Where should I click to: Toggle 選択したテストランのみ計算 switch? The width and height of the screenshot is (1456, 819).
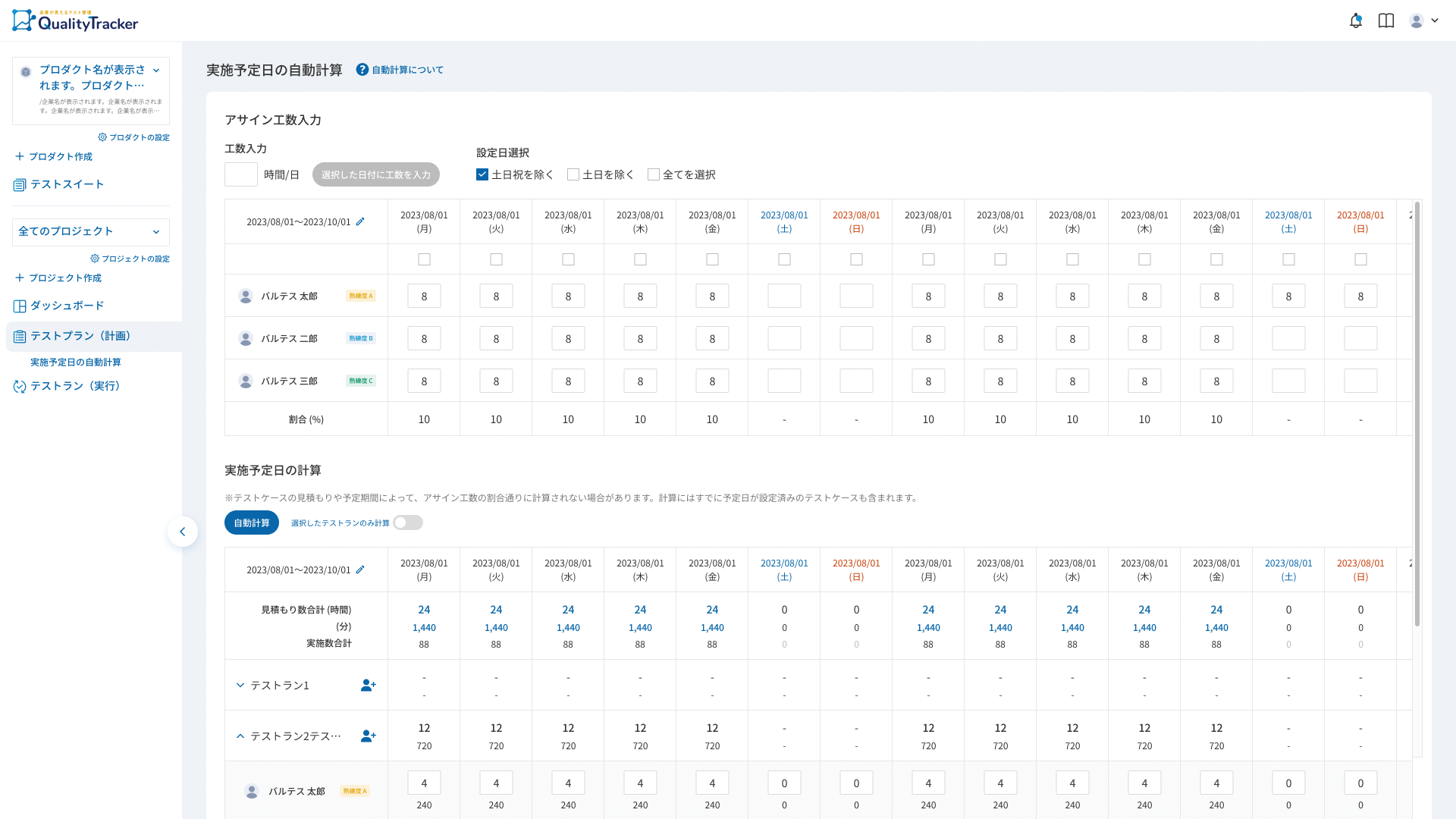tap(408, 522)
